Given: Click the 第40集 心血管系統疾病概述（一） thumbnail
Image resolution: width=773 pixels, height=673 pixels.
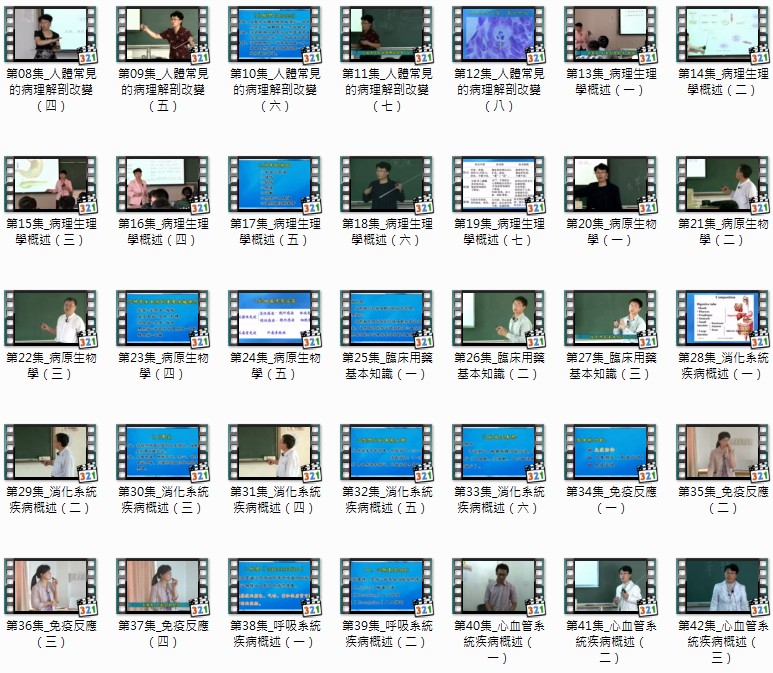Looking at the screenshot, I should pyautogui.click(x=498, y=588).
